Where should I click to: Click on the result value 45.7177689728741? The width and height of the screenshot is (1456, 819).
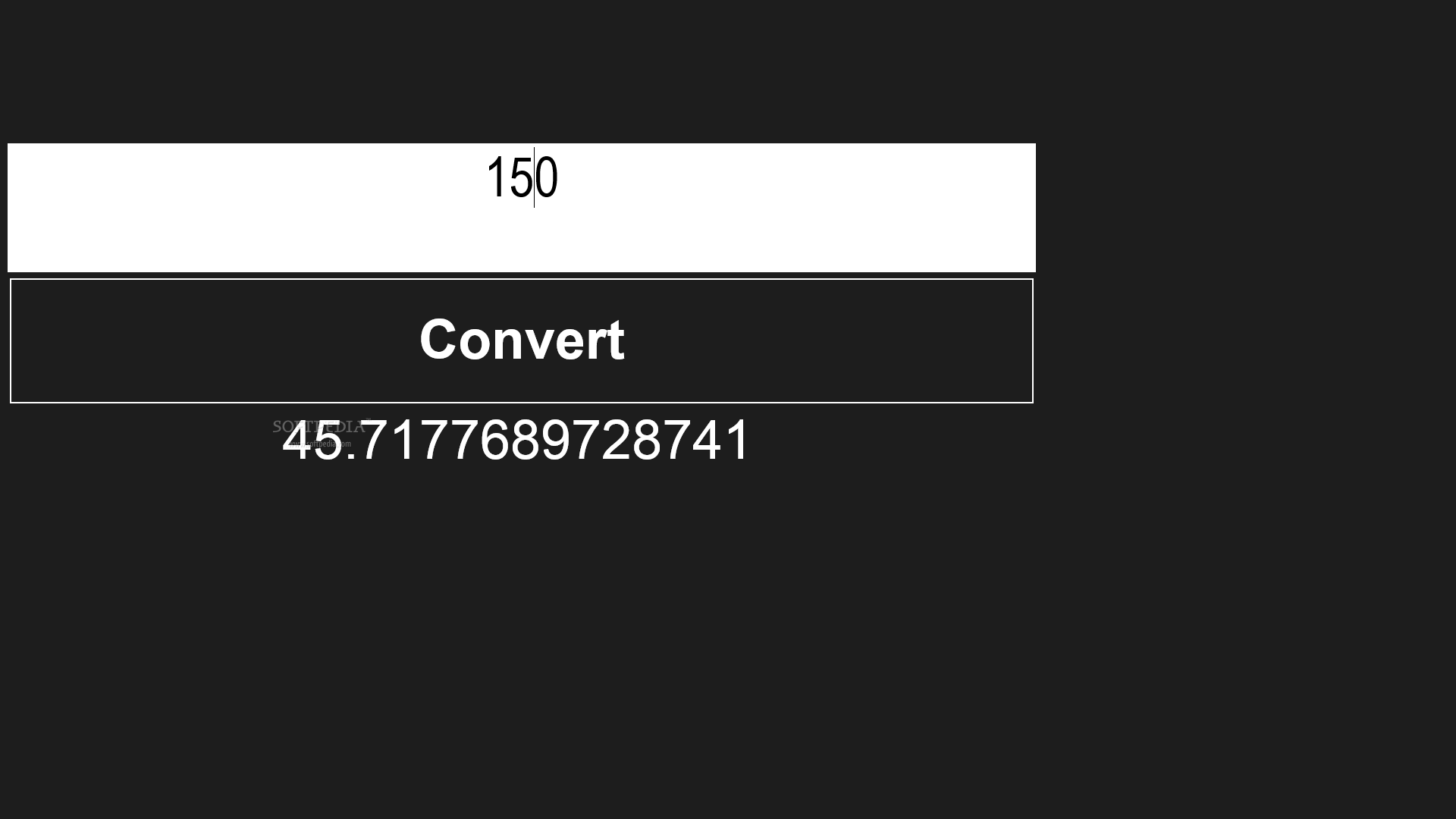tap(515, 440)
